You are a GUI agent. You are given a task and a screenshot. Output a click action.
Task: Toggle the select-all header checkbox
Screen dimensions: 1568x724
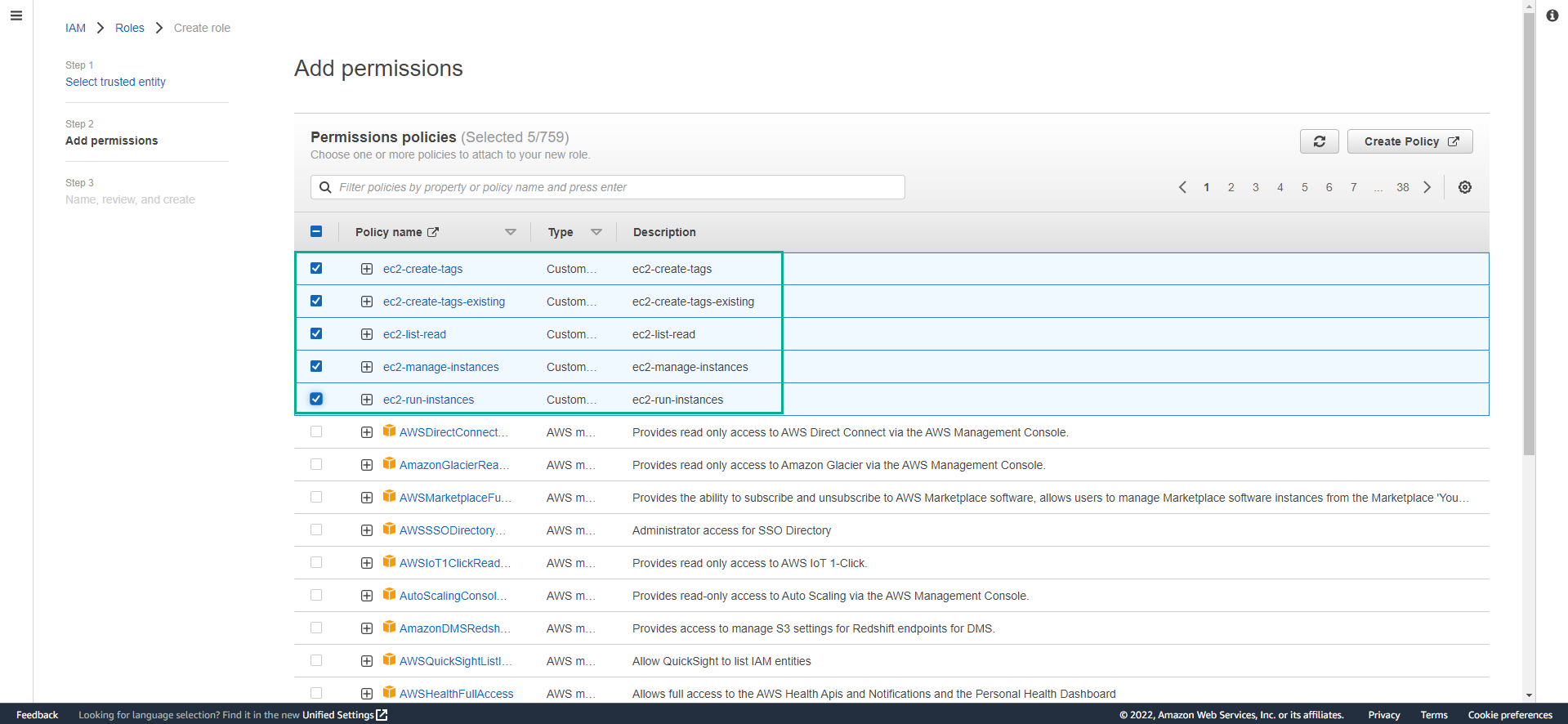coord(316,231)
